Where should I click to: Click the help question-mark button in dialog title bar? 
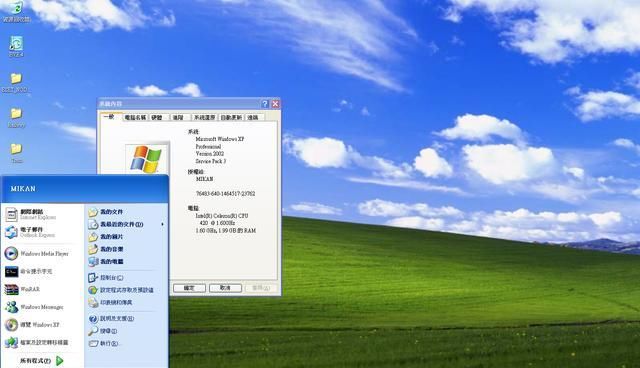click(x=265, y=104)
